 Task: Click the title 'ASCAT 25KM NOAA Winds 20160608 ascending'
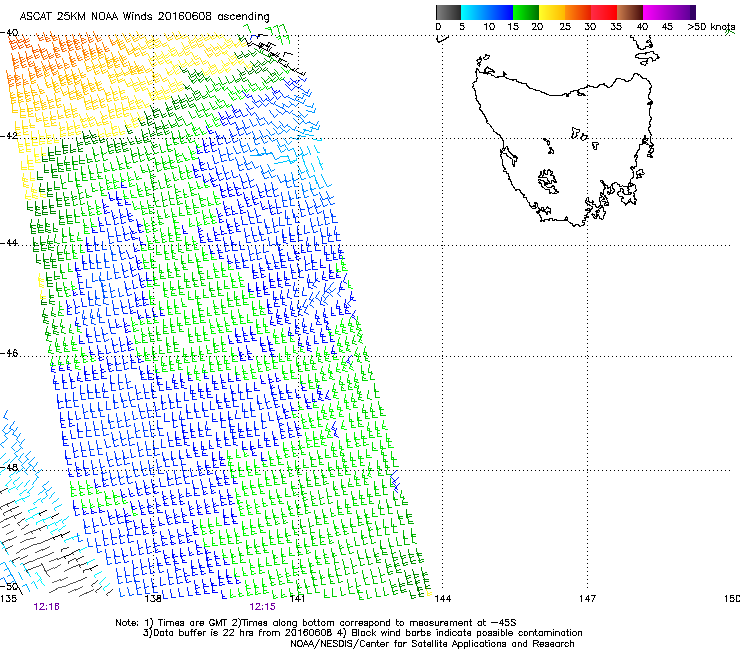pyautogui.click(x=144, y=17)
